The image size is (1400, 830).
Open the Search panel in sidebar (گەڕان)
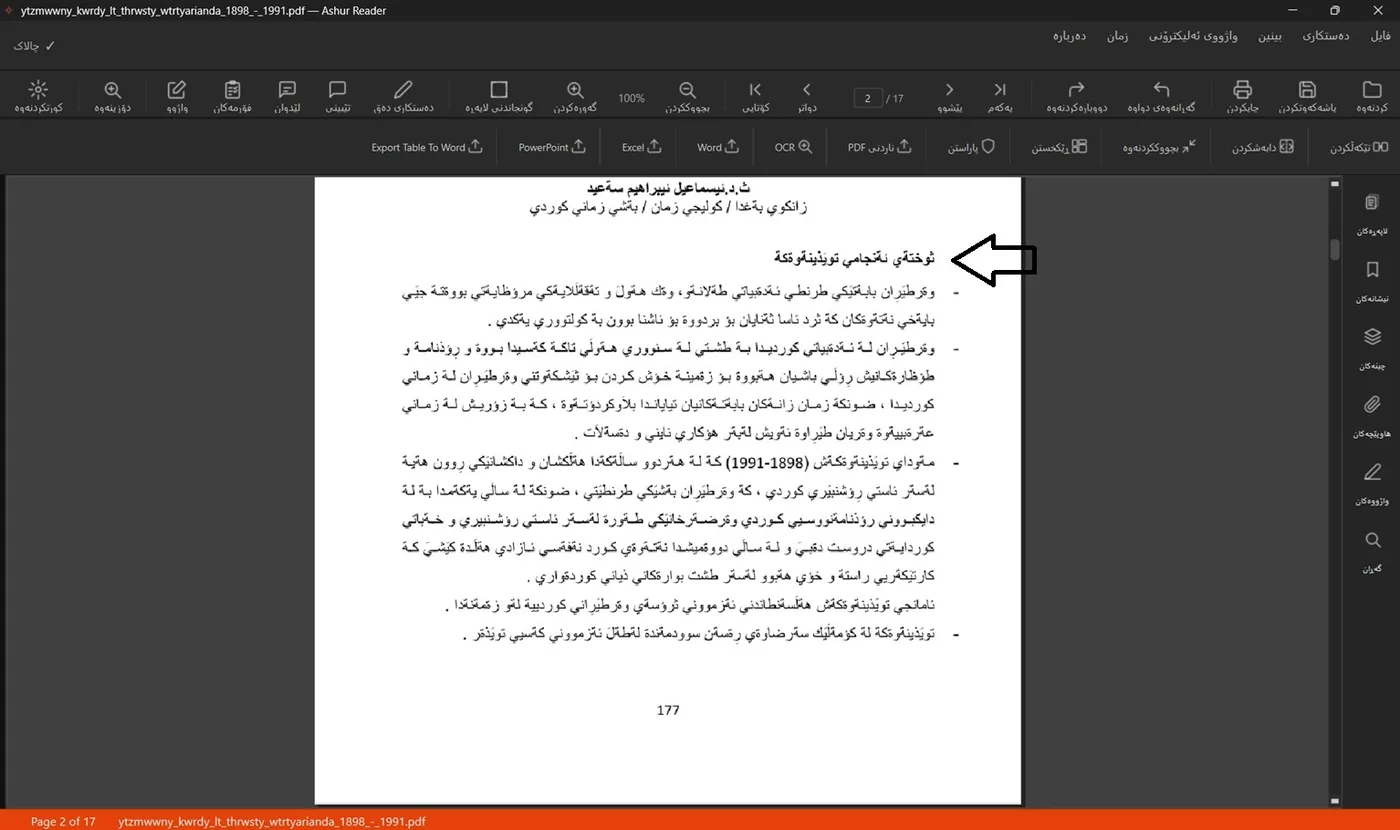(x=1372, y=552)
